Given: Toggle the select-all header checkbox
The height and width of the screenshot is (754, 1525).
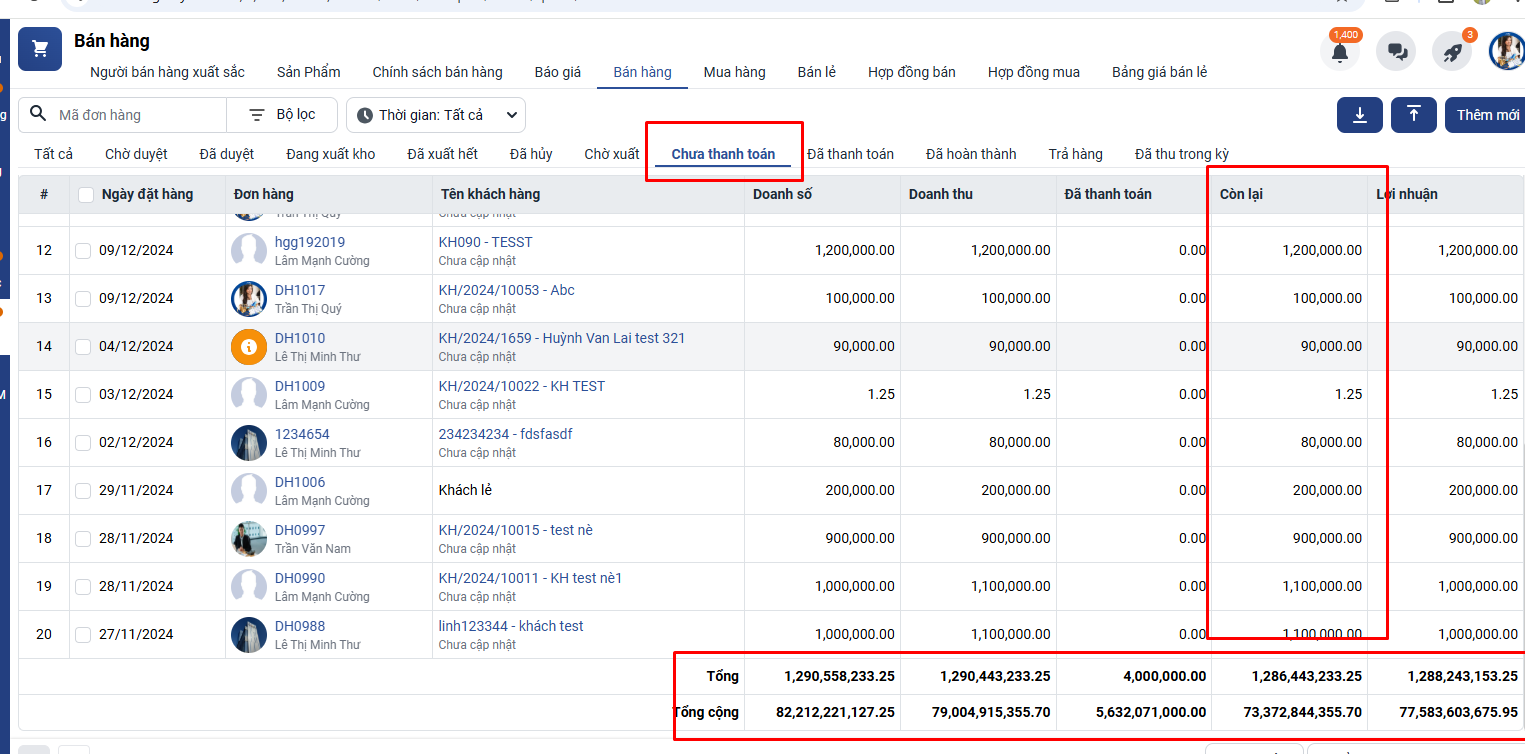Looking at the screenshot, I should [x=86, y=195].
